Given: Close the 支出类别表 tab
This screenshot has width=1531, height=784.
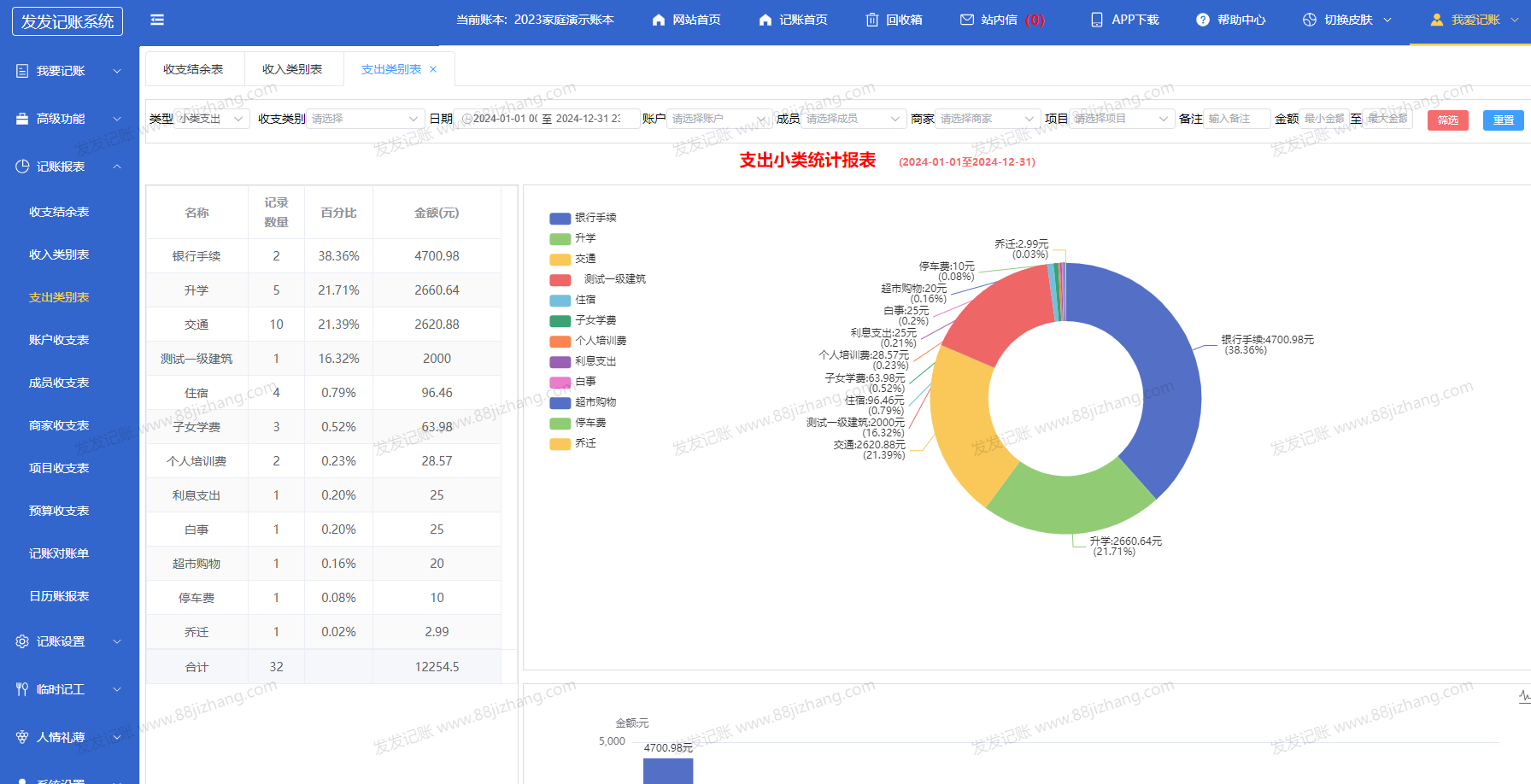Looking at the screenshot, I should pos(433,69).
